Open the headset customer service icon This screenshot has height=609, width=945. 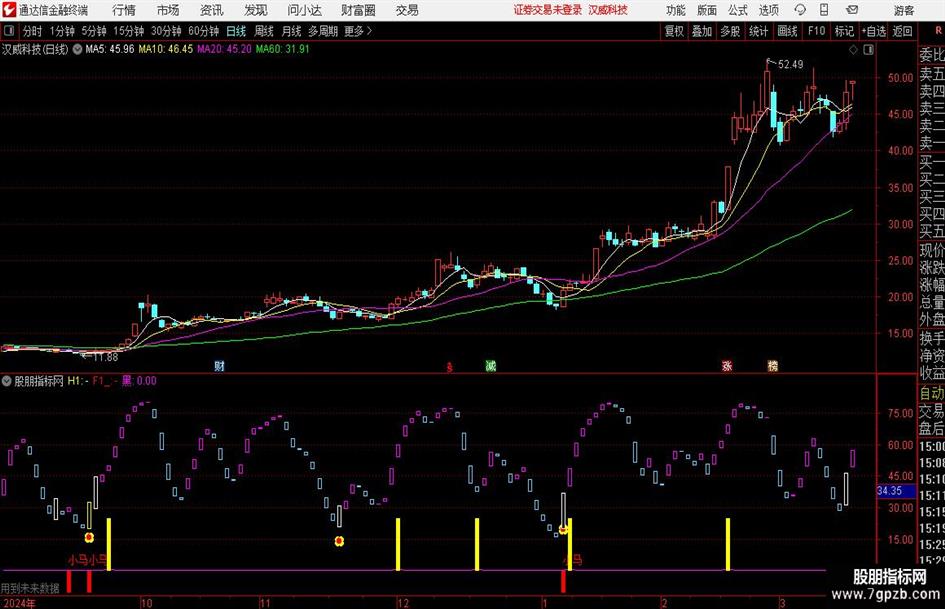coord(800,10)
